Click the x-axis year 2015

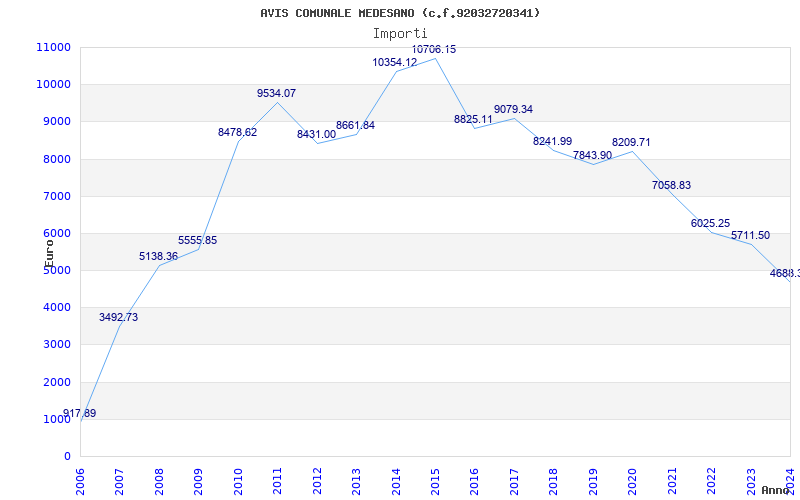tap(435, 481)
